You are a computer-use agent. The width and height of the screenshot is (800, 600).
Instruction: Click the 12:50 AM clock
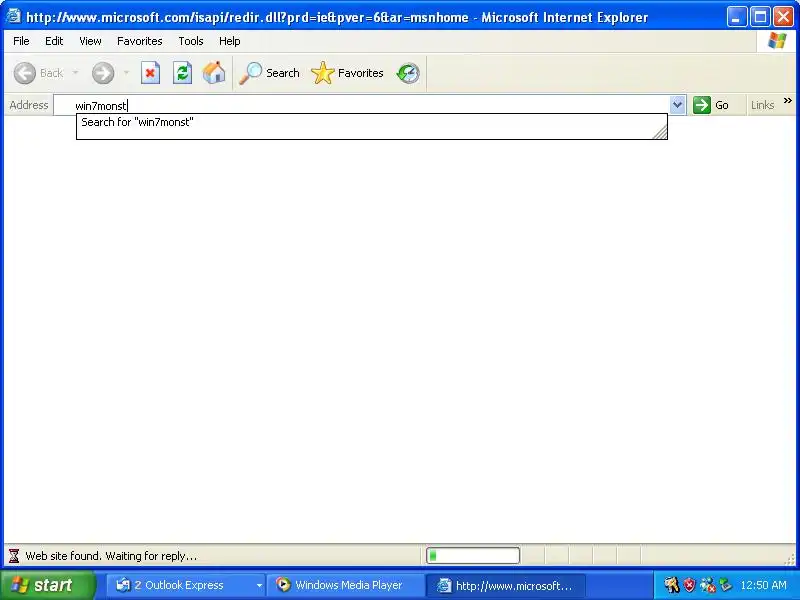point(763,585)
